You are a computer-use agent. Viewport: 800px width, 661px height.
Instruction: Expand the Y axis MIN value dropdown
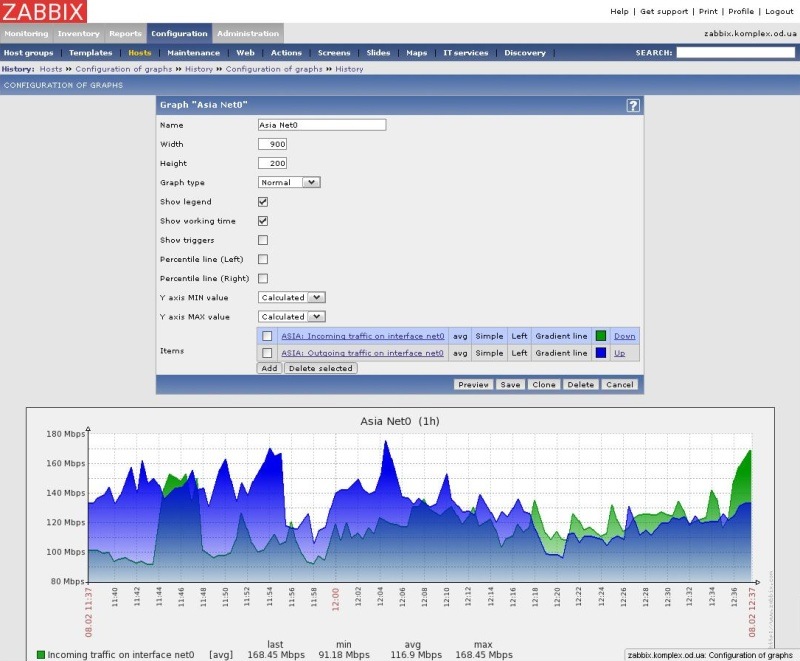(x=292, y=297)
